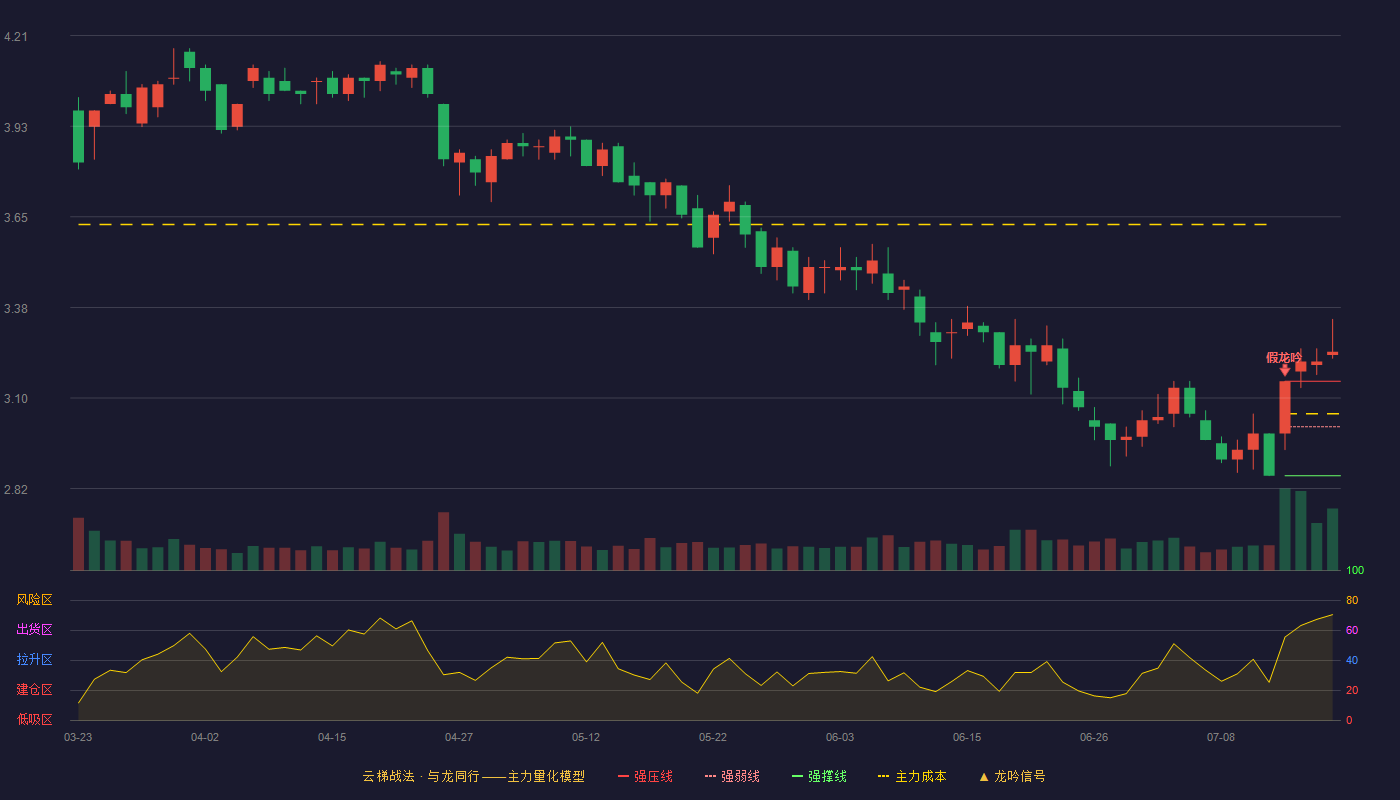
Task: Click the 云梯战法 chart title text
Action: (388, 776)
